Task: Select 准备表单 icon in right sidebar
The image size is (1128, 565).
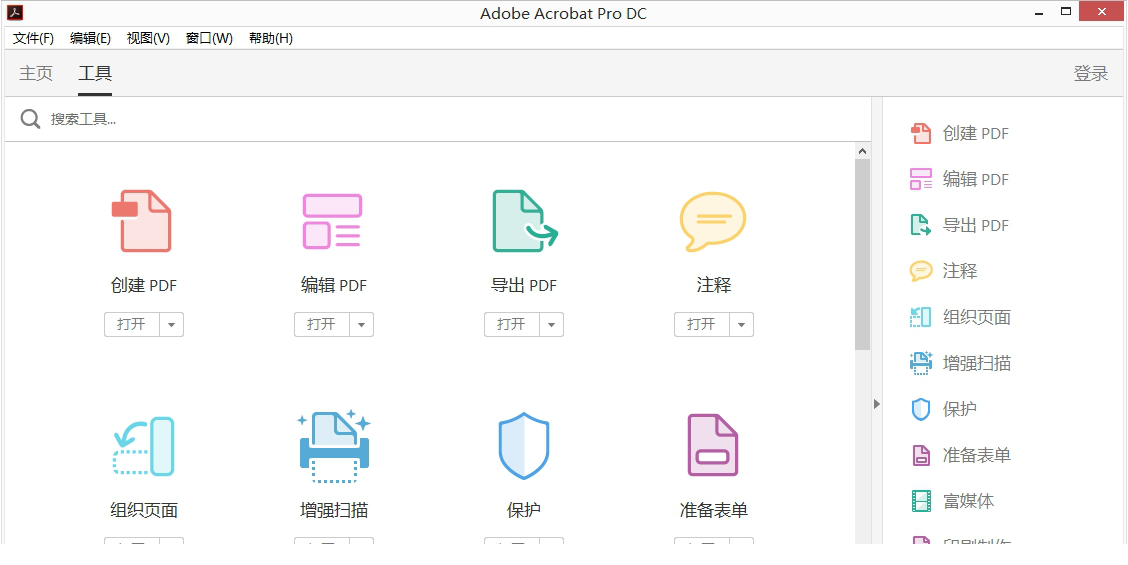Action: (x=921, y=455)
